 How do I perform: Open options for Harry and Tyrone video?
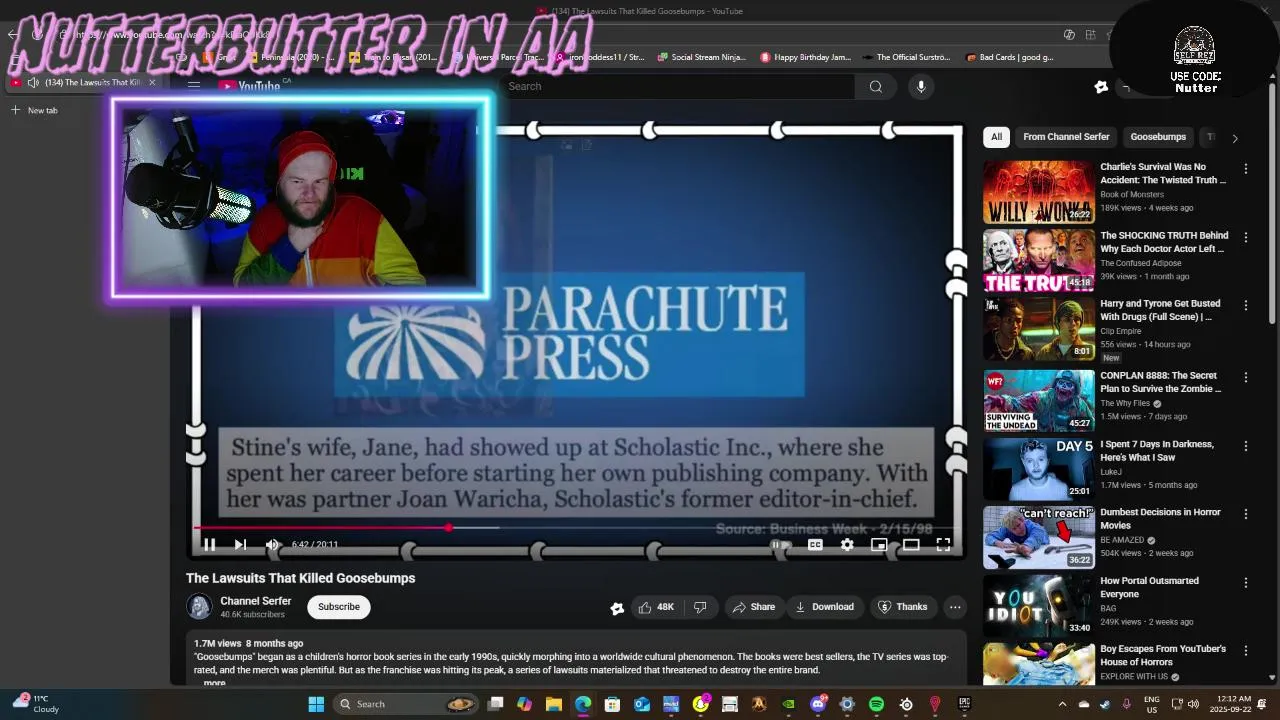click(1245, 306)
